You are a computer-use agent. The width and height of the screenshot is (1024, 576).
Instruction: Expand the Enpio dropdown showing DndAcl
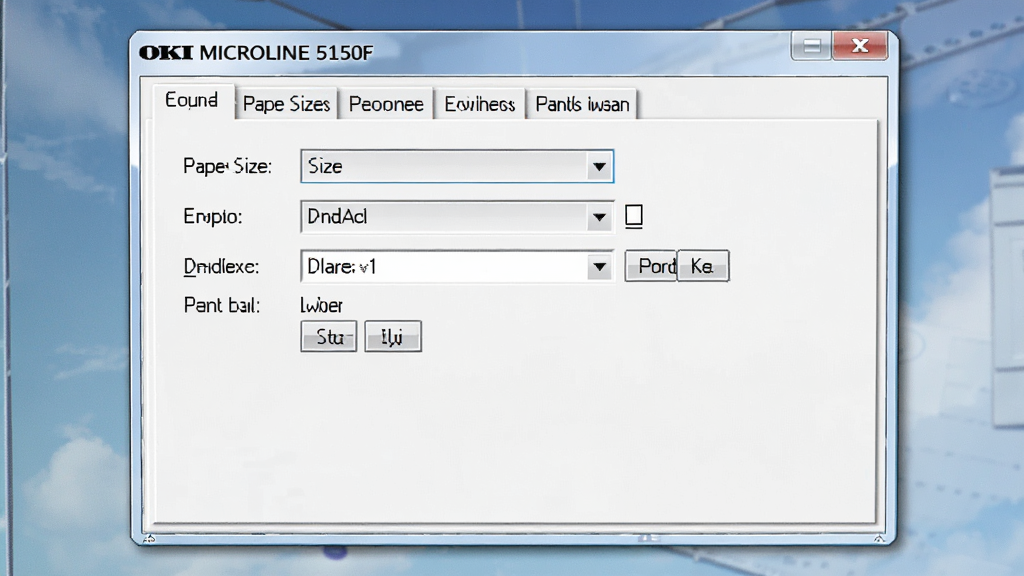(x=456, y=217)
